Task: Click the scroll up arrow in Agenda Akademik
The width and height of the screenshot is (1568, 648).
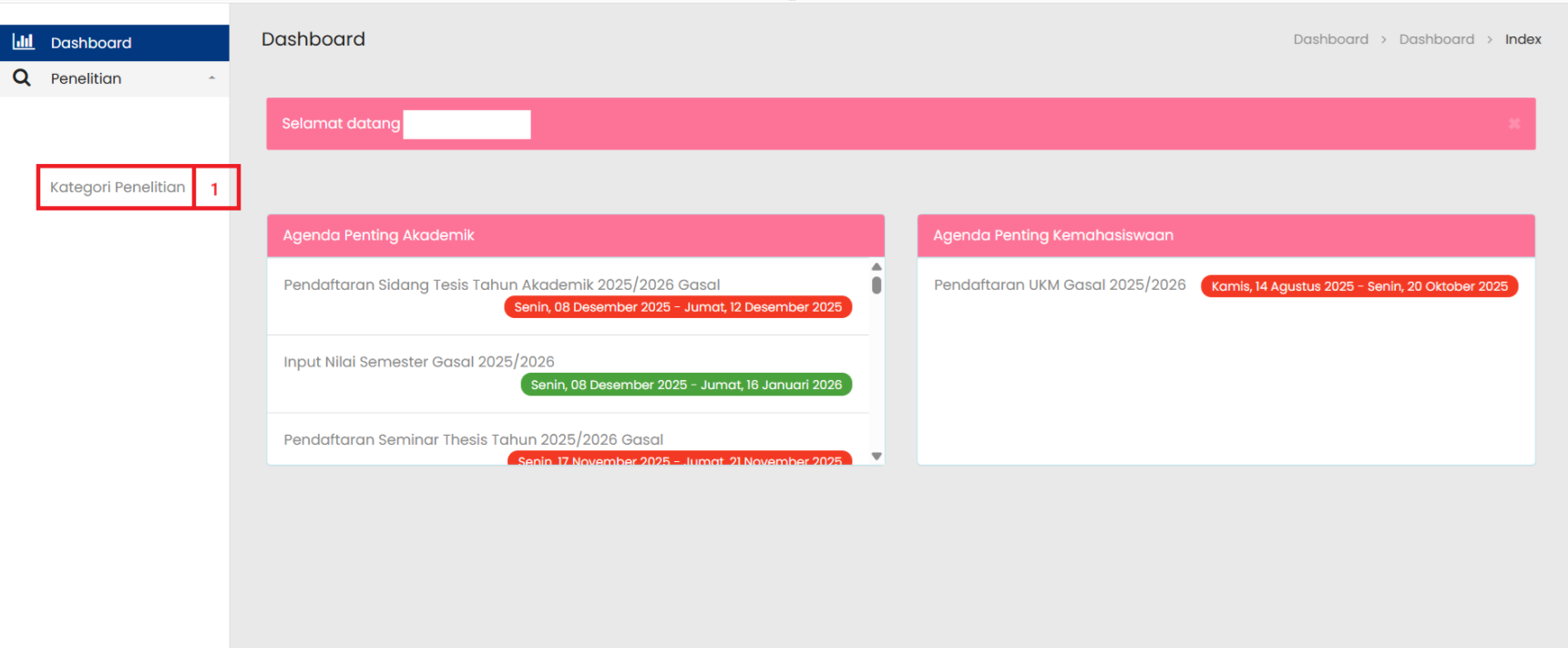Action: pos(876,267)
